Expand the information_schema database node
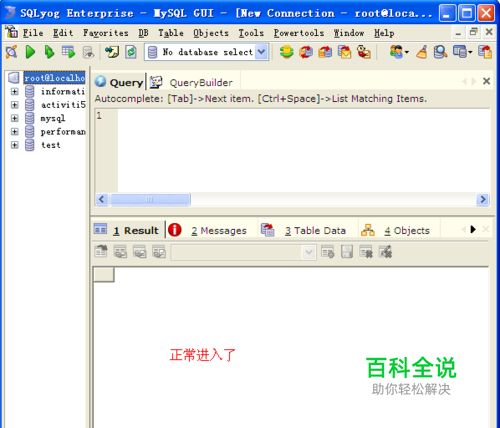Screen dimensions: 500x428 [x=15, y=91]
